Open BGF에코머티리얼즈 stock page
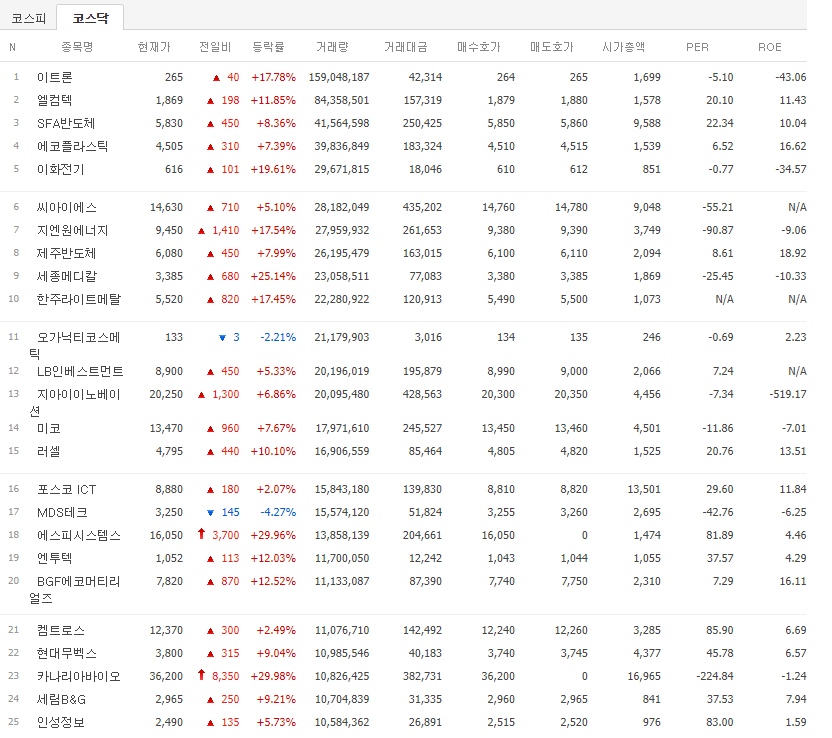832x738 pixels. [75, 589]
